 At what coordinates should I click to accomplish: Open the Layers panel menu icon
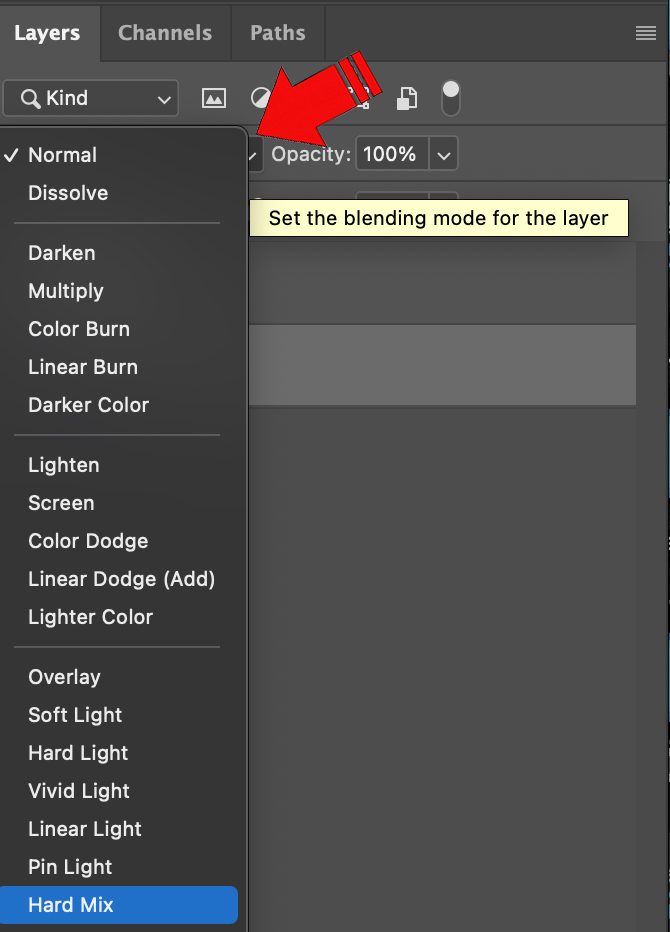pyautogui.click(x=645, y=32)
